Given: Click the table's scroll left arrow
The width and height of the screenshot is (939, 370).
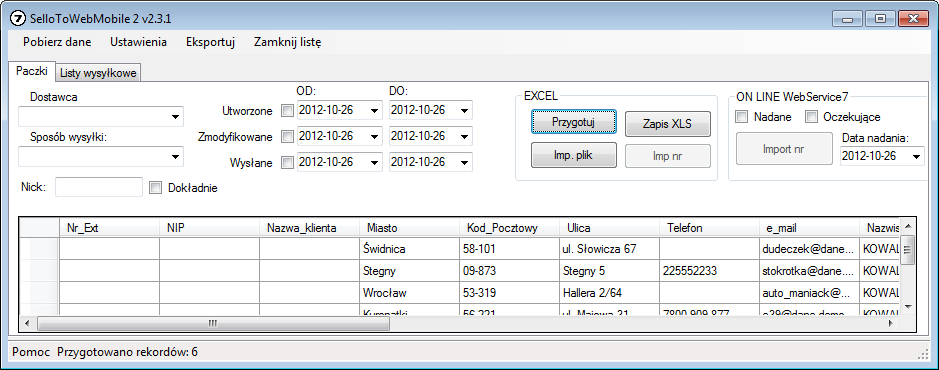Looking at the screenshot, I should tap(26, 323).
